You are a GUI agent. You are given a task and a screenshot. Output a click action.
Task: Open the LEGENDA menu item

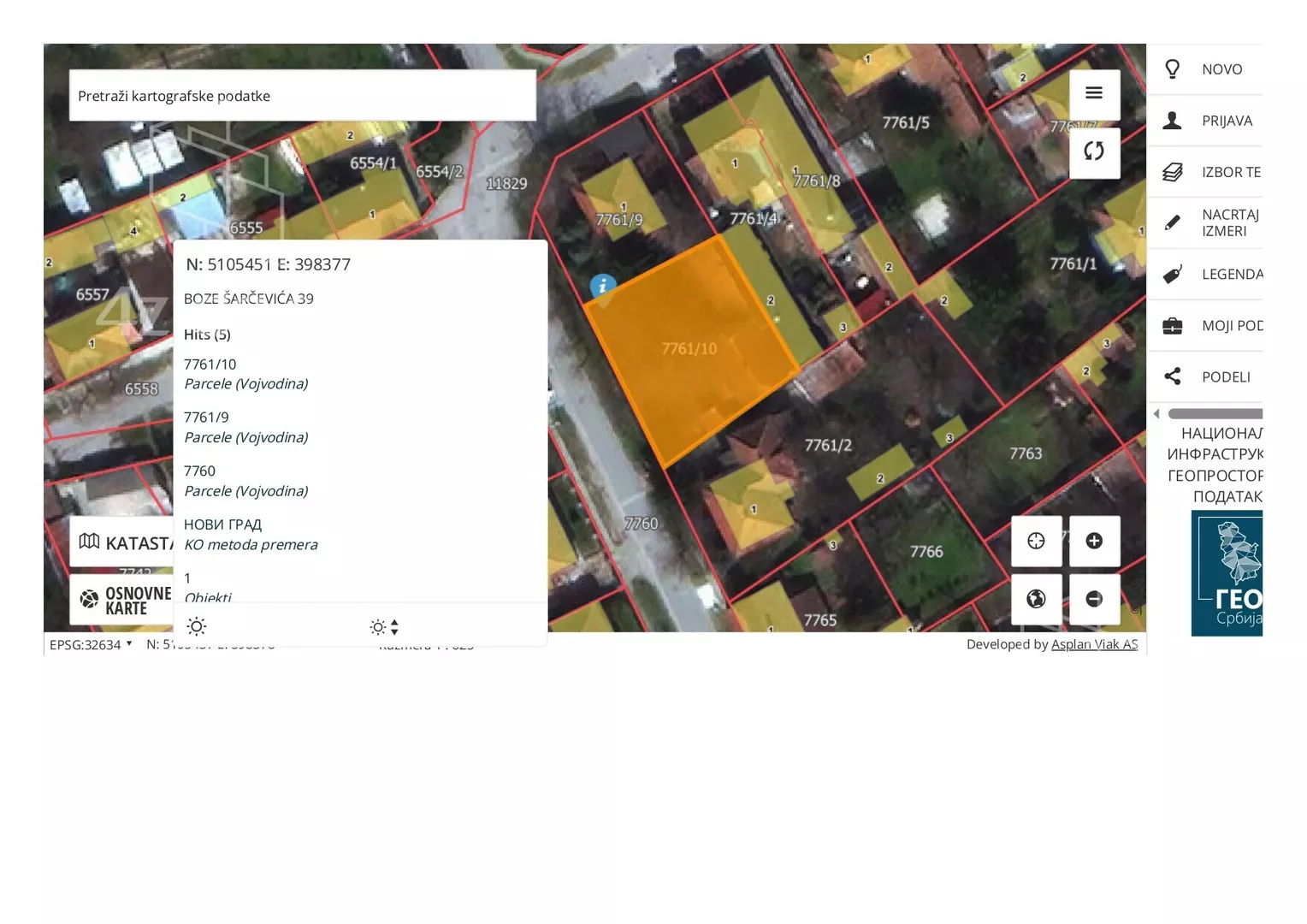pyautogui.click(x=1231, y=274)
